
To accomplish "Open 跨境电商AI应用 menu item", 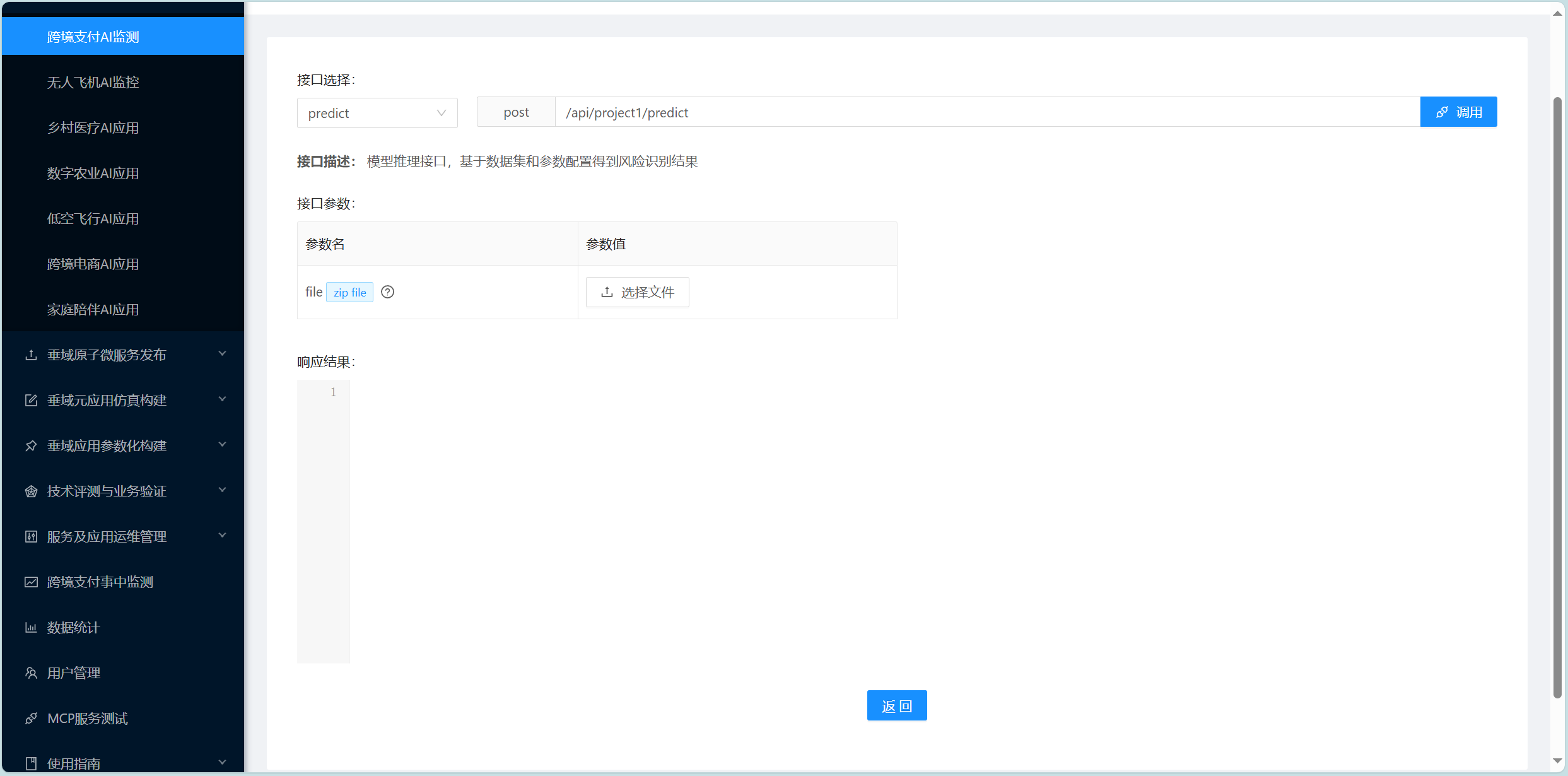I will point(123,264).
